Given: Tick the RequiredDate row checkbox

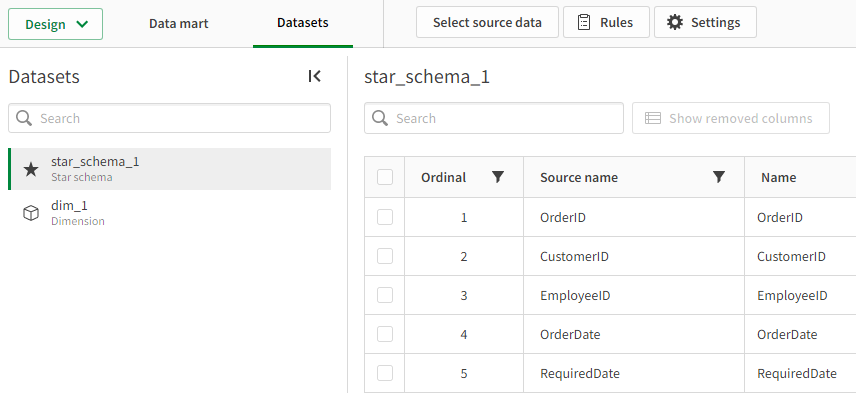Looking at the screenshot, I should [385, 373].
